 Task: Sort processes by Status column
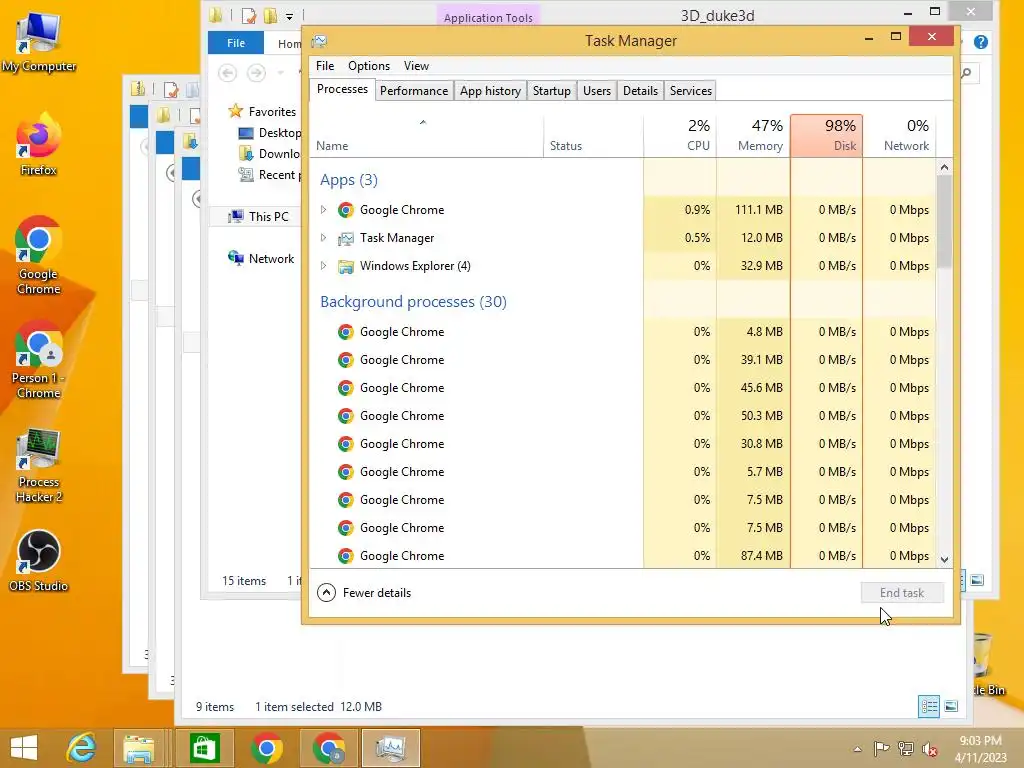593,136
